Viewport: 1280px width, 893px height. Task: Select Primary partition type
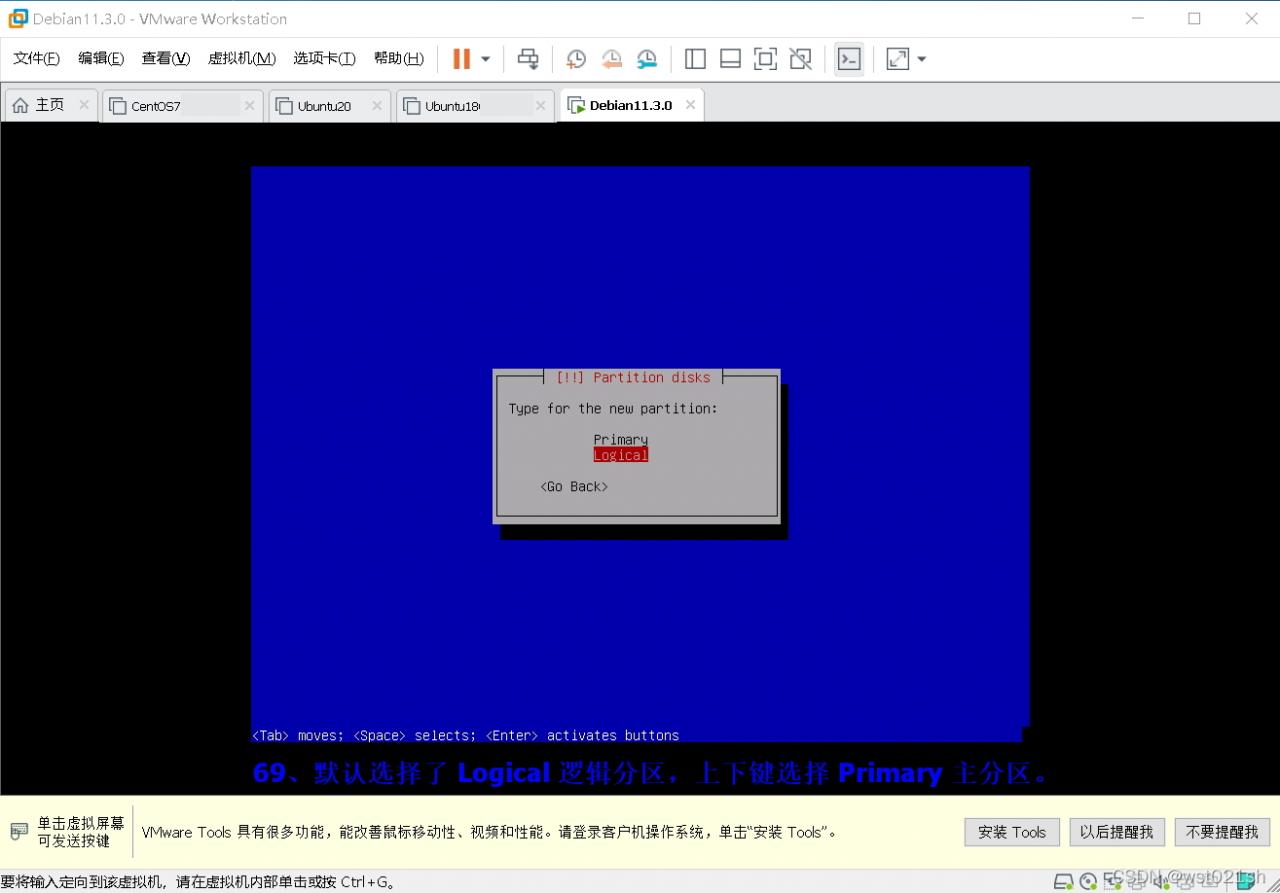620,439
